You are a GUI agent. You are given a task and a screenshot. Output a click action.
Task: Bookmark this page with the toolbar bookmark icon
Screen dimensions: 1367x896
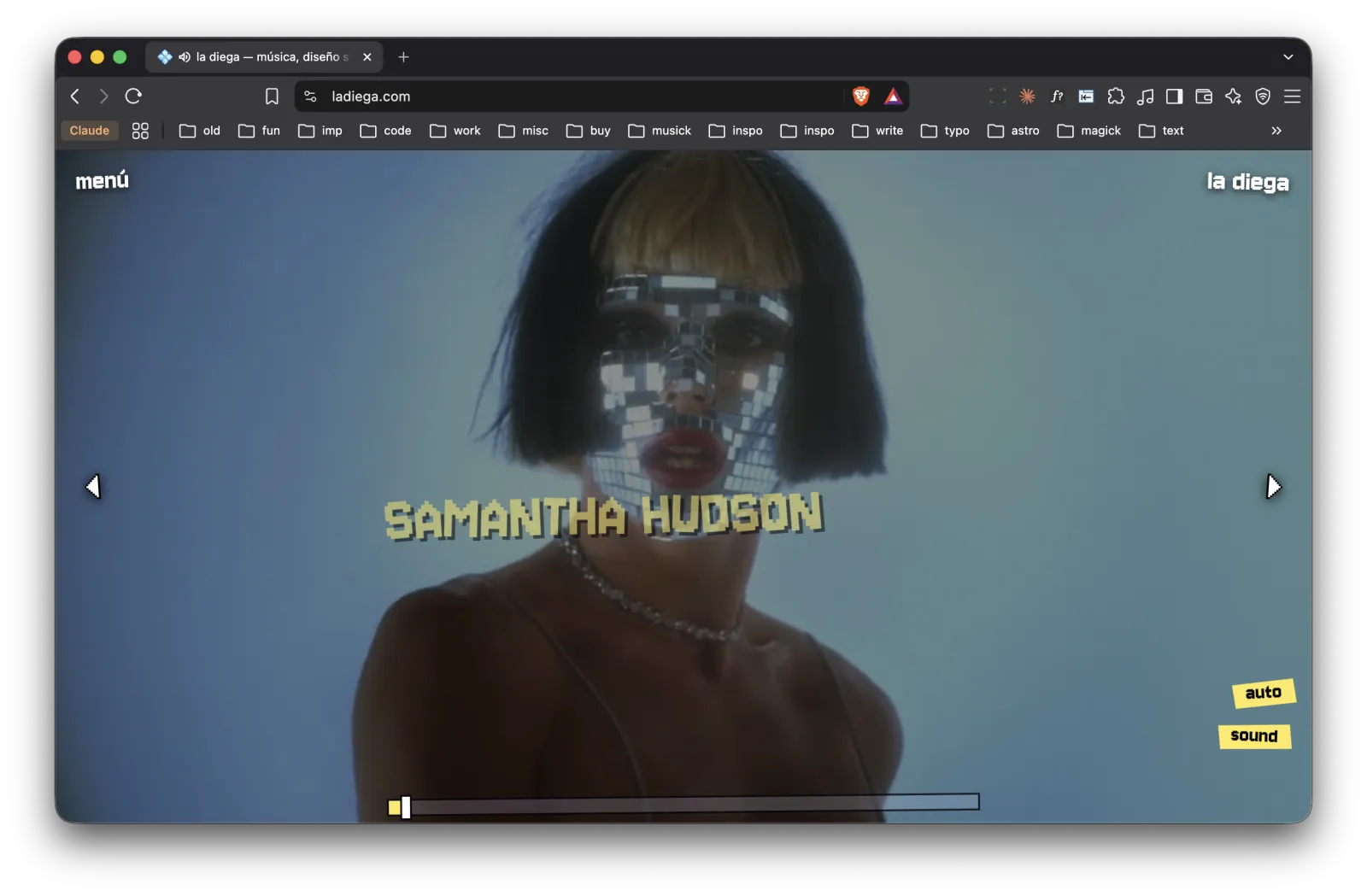272,97
